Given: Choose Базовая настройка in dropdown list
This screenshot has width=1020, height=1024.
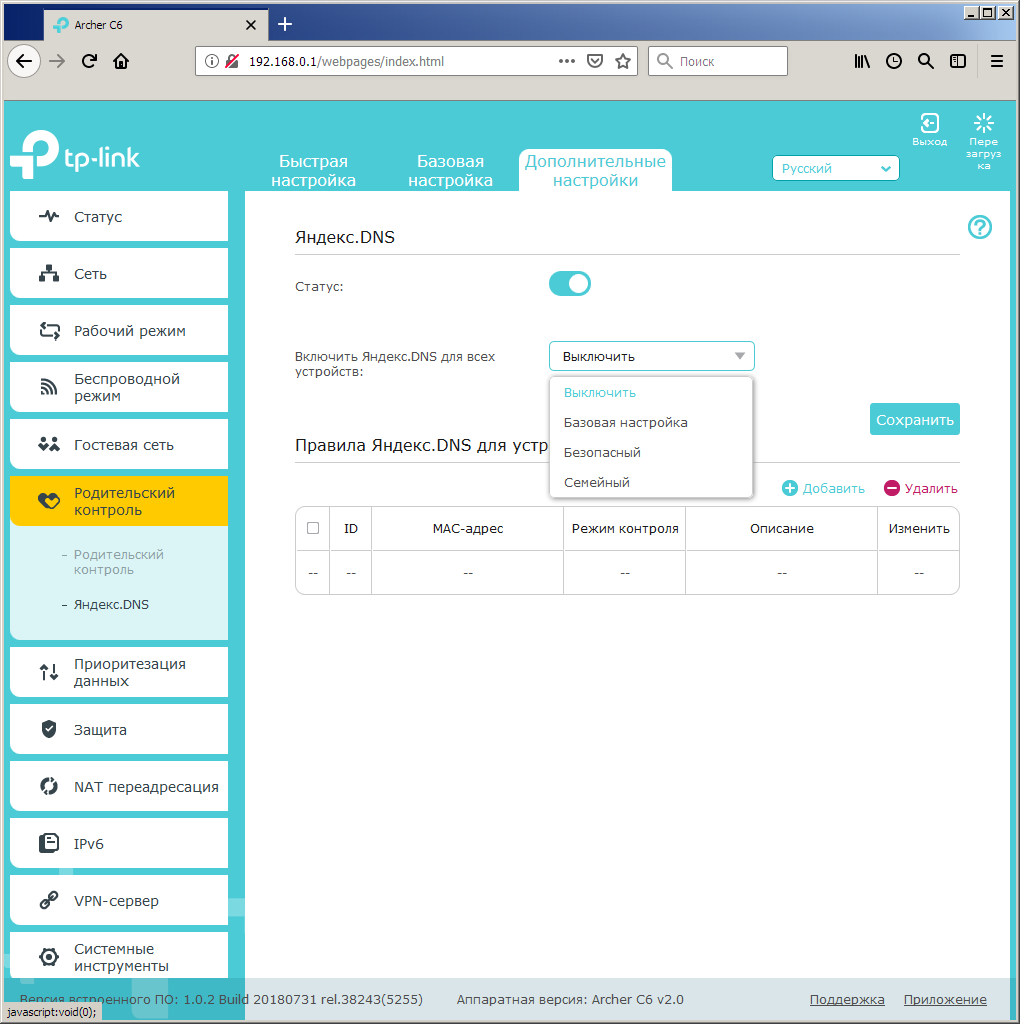Looking at the screenshot, I should [x=651, y=423].
